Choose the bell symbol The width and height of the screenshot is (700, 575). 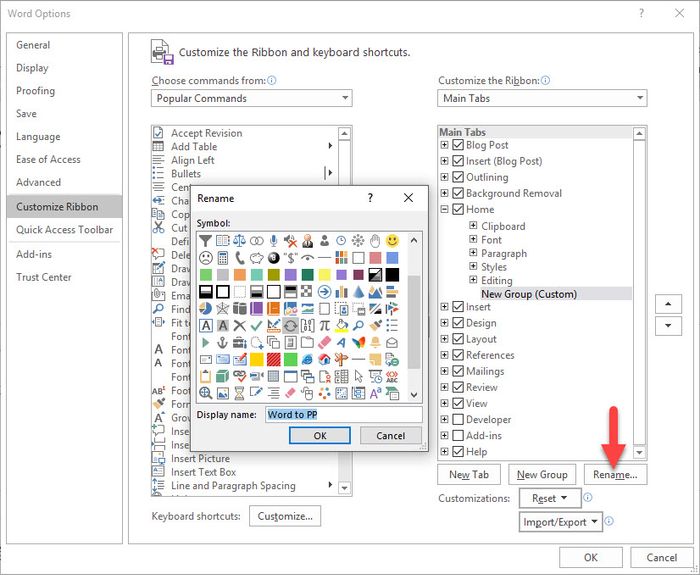(x=375, y=343)
